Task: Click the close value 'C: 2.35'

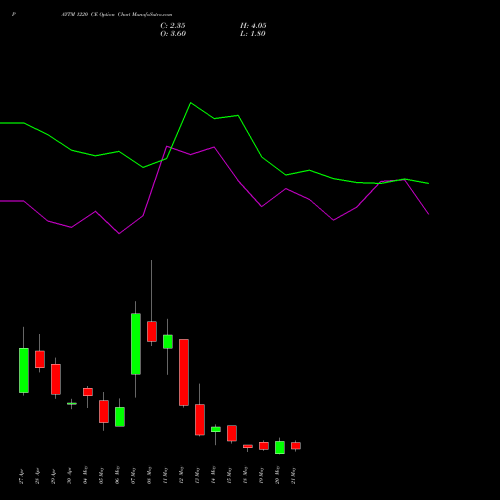Action: pos(173,26)
